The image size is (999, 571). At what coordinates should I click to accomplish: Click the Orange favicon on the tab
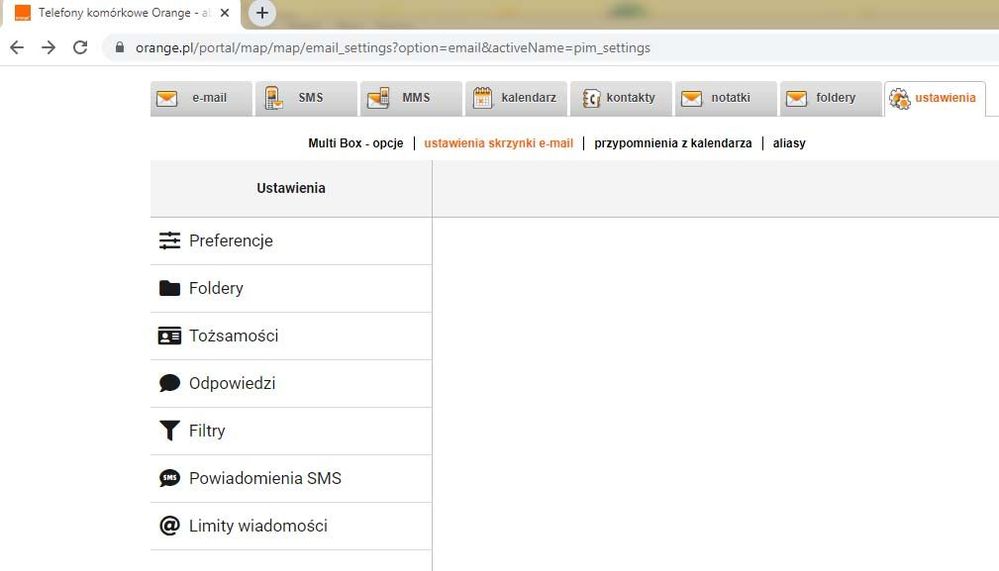[22, 13]
